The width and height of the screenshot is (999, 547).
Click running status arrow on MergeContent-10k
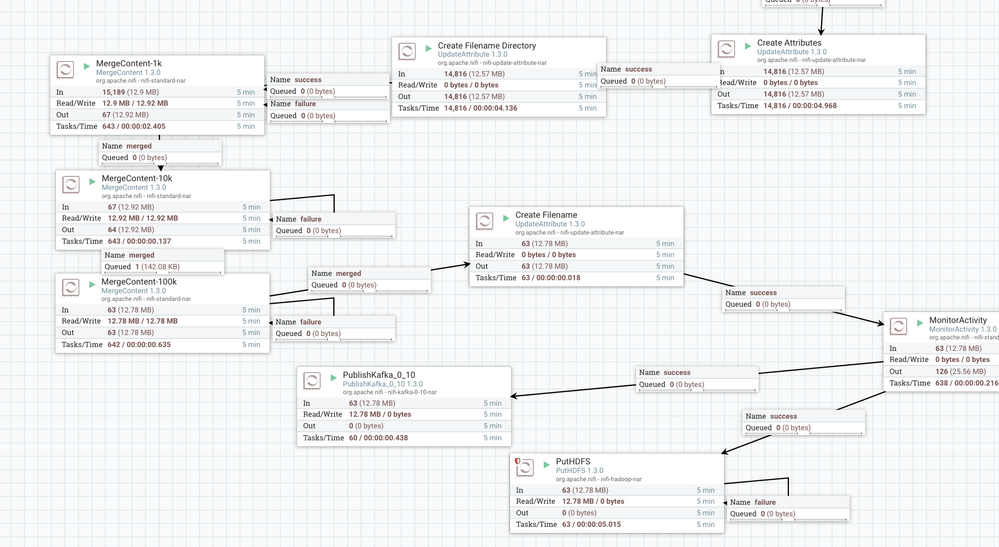point(92,181)
